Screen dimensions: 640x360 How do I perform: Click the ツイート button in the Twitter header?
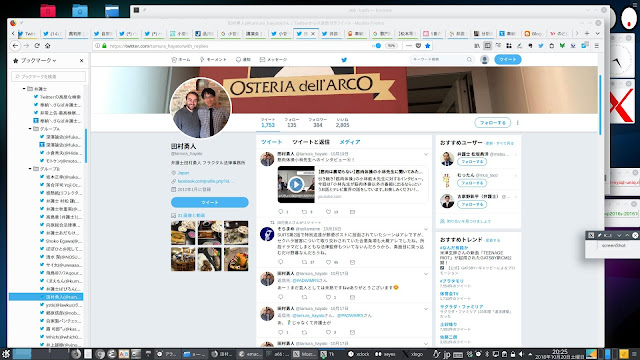(x=507, y=60)
